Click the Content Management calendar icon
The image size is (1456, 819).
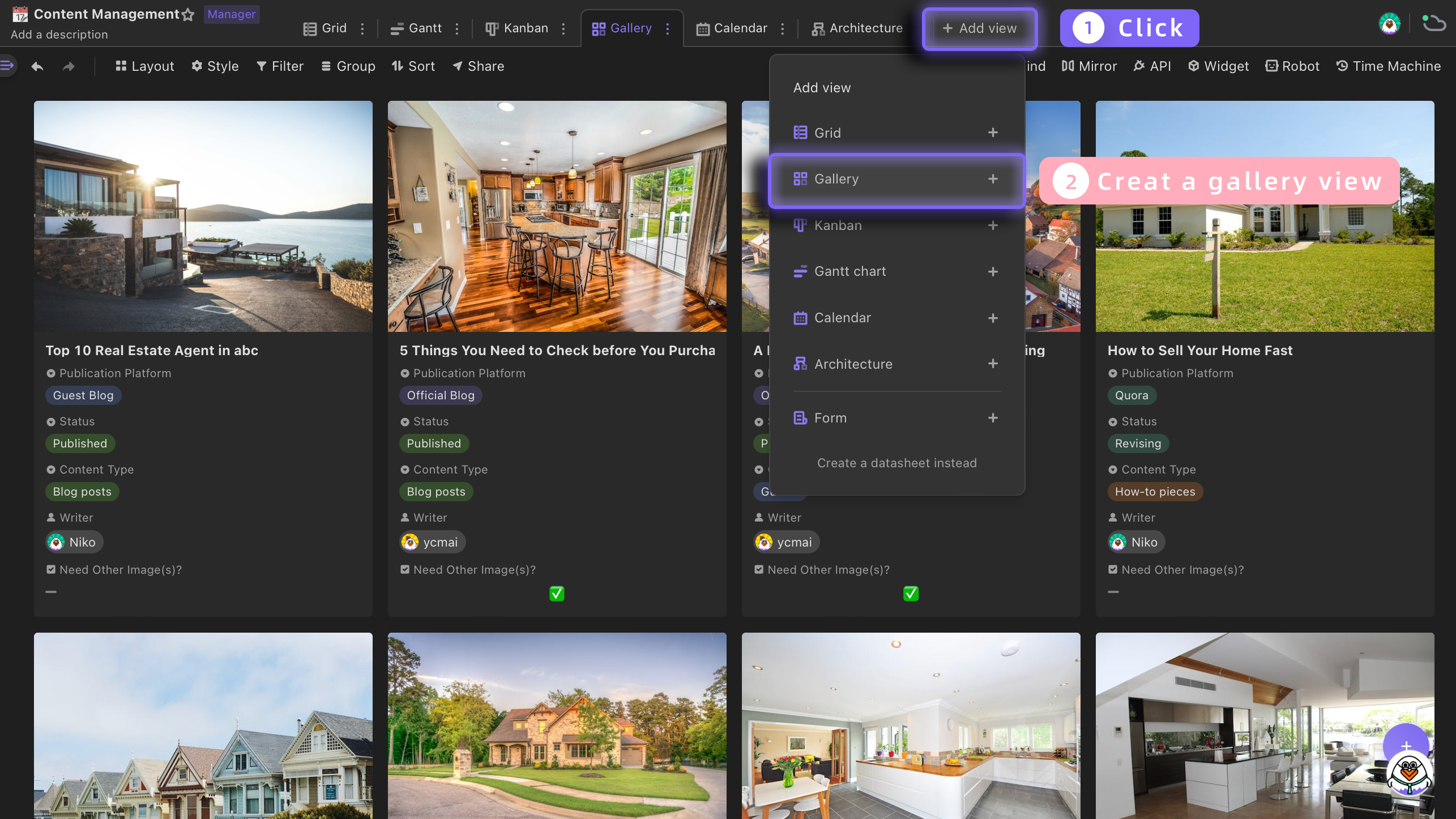pos(20,14)
